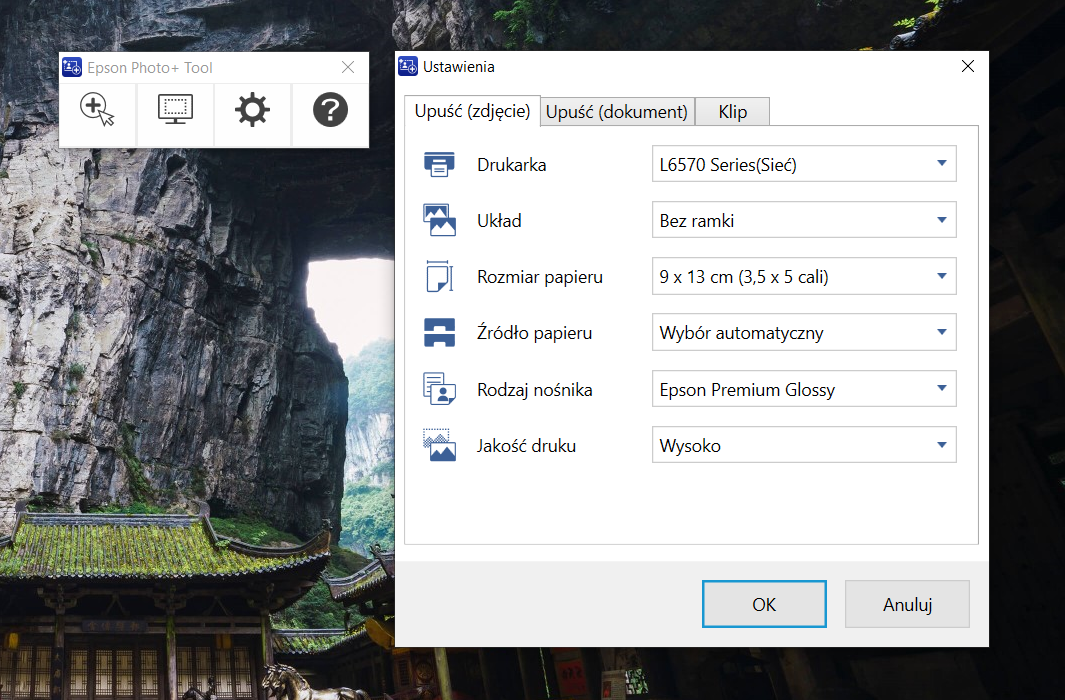Click the zoom-in capture tool icon
This screenshot has width=1065, height=700.
coord(97,110)
